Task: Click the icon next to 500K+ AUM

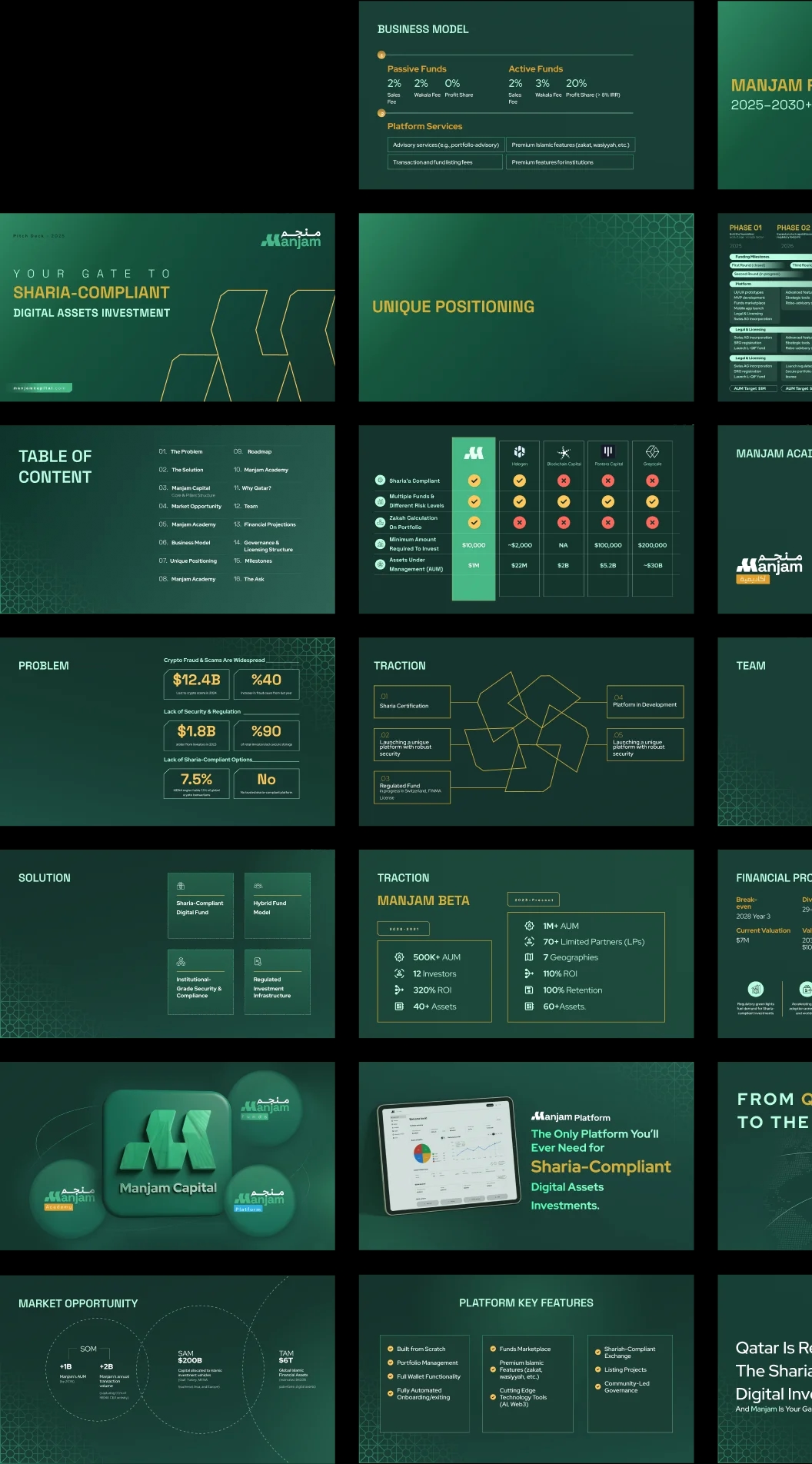Action: click(399, 957)
